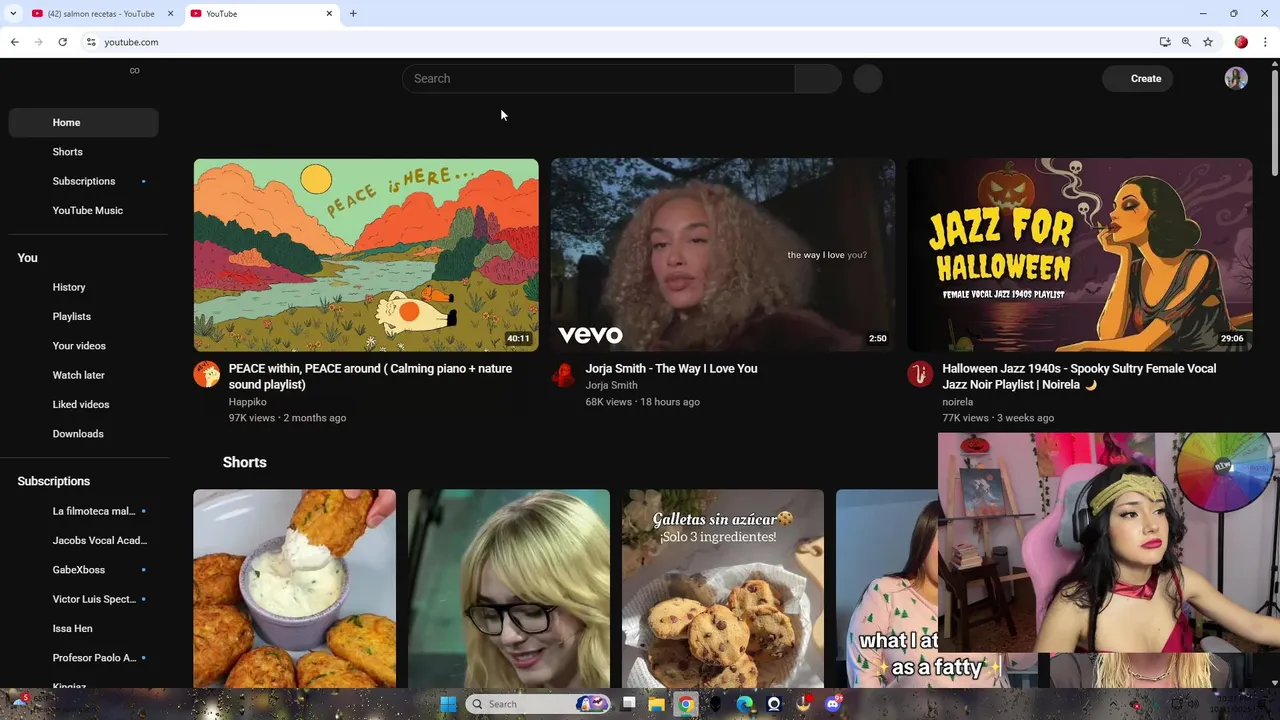Open Halloween Jazz 1940s video title
Image resolution: width=1280 pixels, height=720 pixels.
coord(1079,376)
